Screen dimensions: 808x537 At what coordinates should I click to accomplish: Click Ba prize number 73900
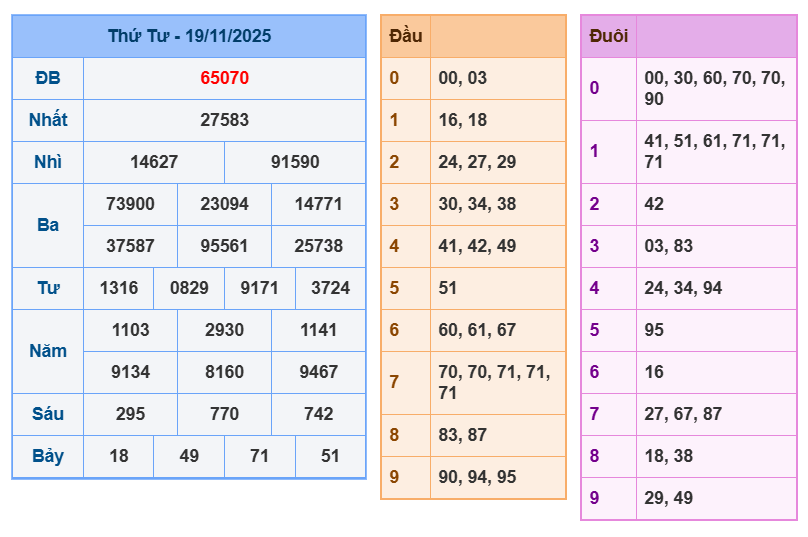tap(131, 204)
